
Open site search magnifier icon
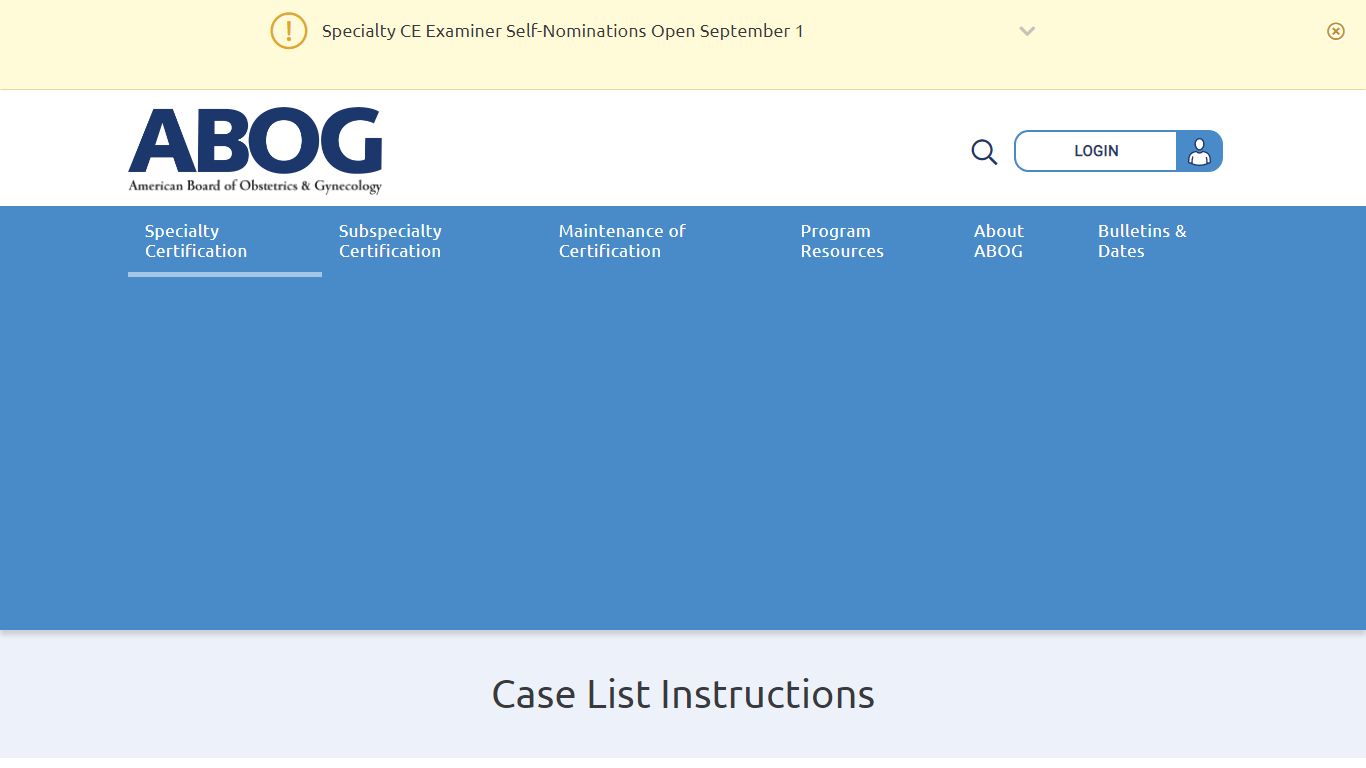click(x=985, y=152)
